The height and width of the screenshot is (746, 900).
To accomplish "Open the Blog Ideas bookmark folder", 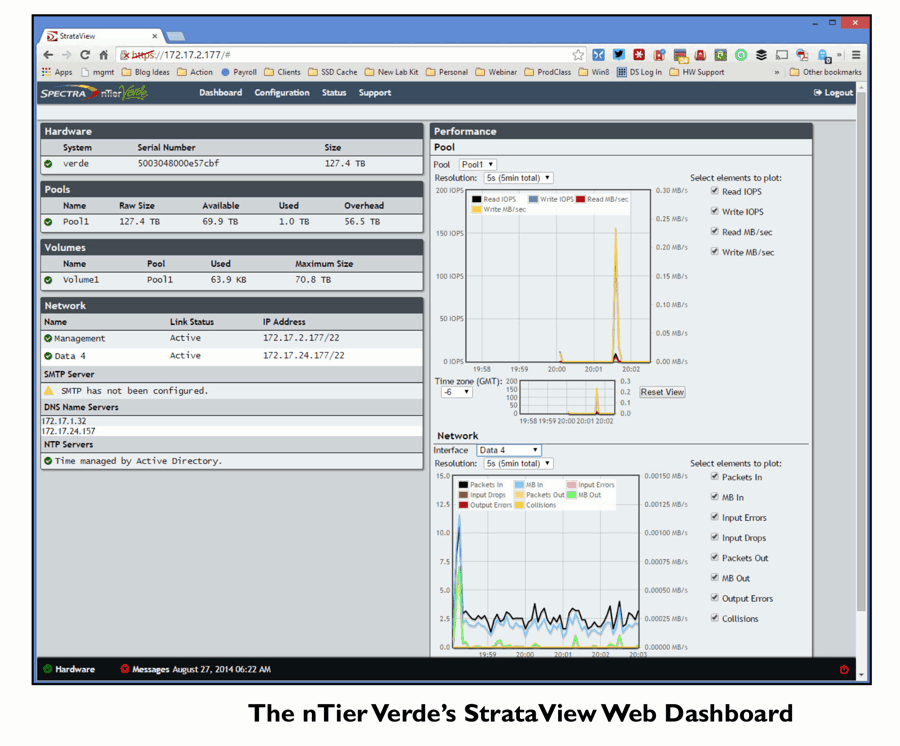I will coord(146,72).
